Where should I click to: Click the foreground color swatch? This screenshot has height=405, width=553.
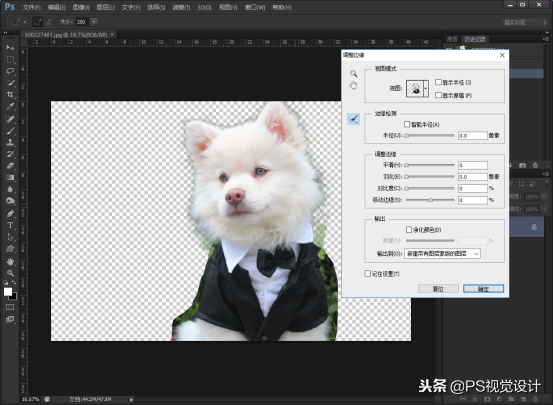[8, 292]
